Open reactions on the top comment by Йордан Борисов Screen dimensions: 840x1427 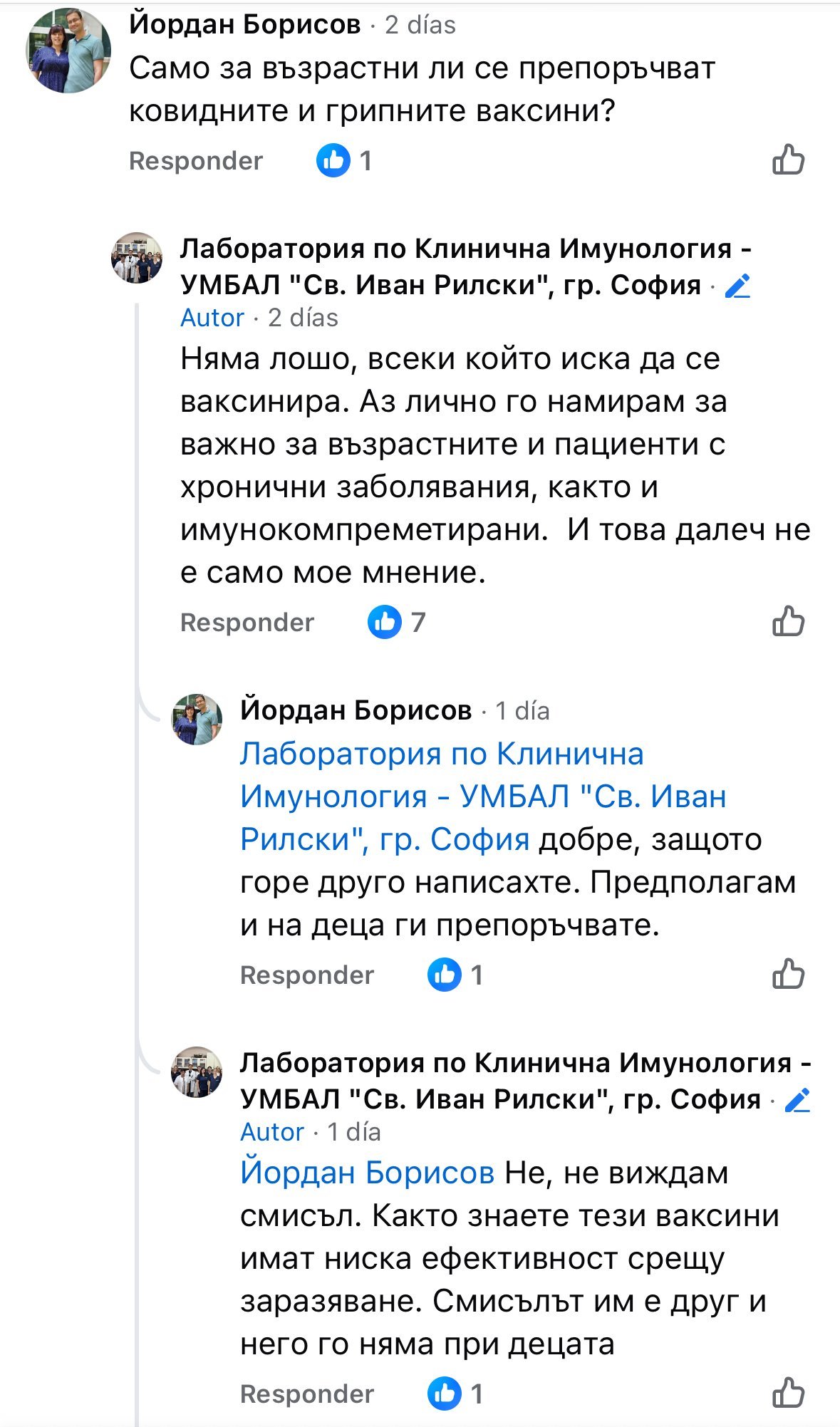pos(333,160)
